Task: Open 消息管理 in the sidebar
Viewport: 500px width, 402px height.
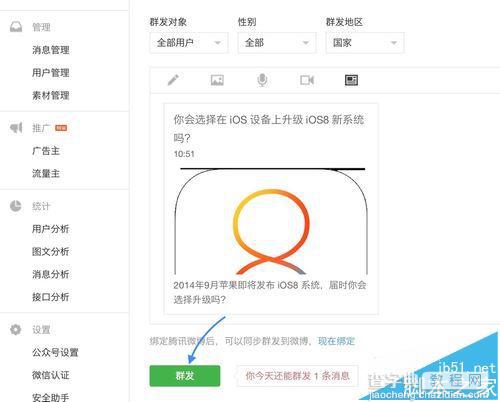Action: coord(51,50)
